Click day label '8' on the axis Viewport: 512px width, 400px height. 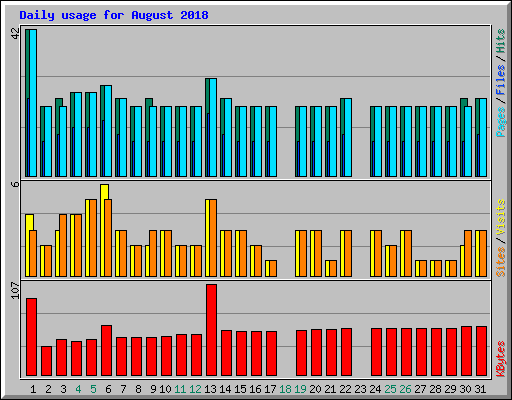[138, 389]
